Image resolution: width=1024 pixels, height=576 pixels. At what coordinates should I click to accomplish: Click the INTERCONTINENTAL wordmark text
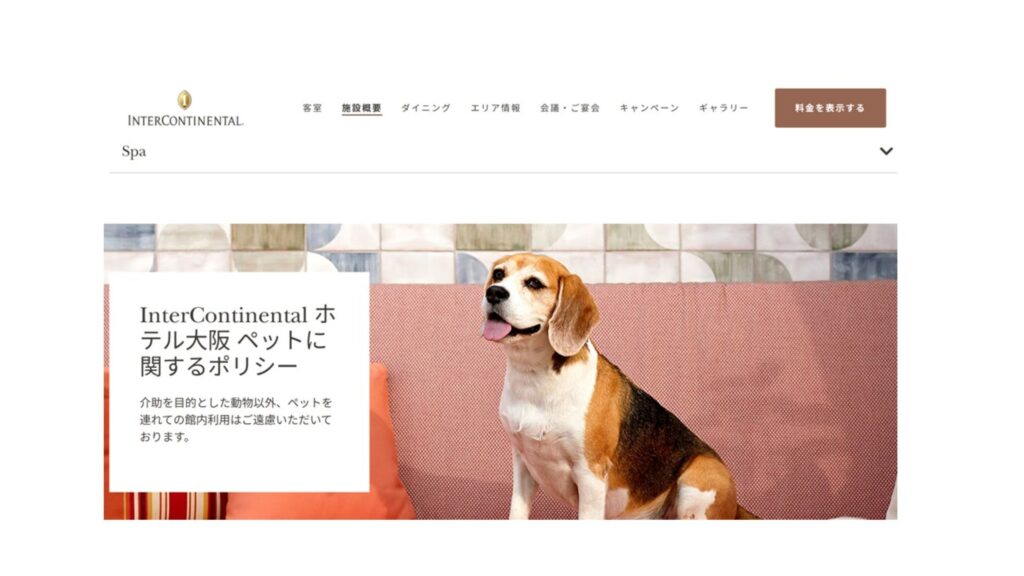(185, 120)
